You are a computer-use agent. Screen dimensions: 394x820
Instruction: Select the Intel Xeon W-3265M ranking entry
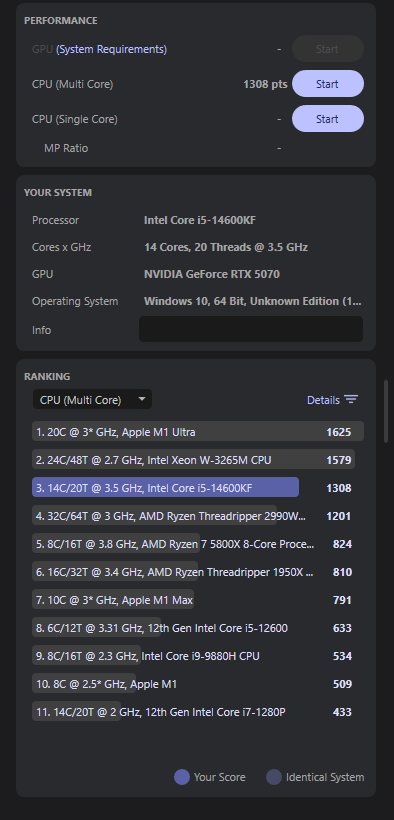pos(198,460)
